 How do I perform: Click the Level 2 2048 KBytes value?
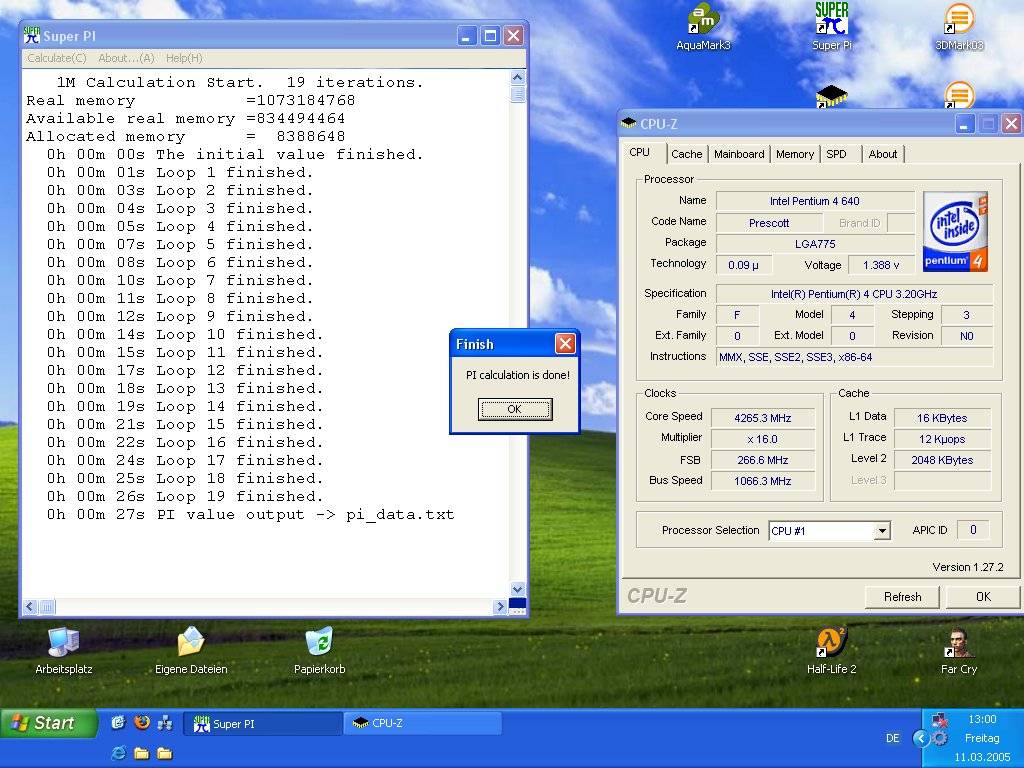942,460
